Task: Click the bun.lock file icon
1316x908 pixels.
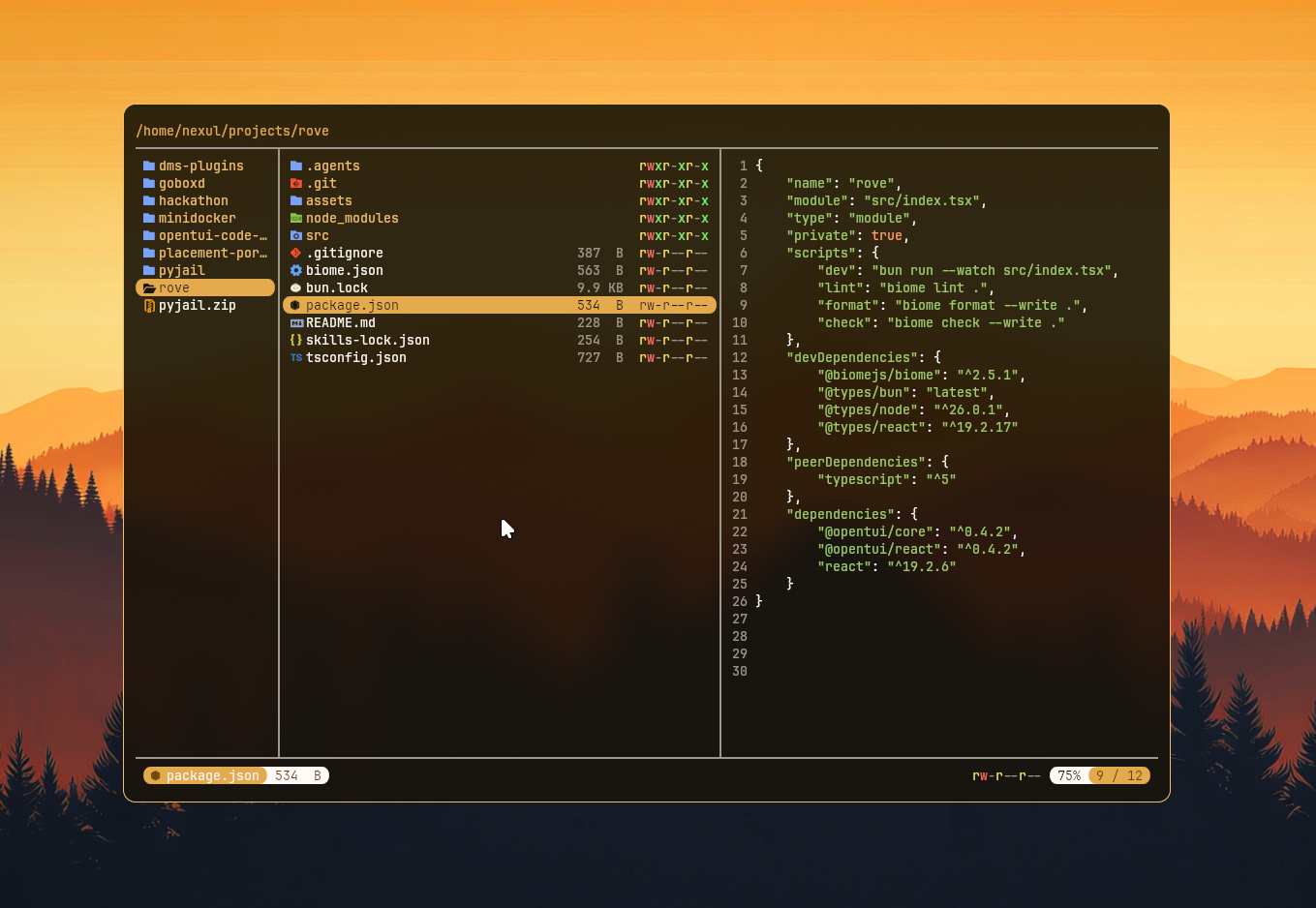Action: pyautogui.click(x=296, y=288)
